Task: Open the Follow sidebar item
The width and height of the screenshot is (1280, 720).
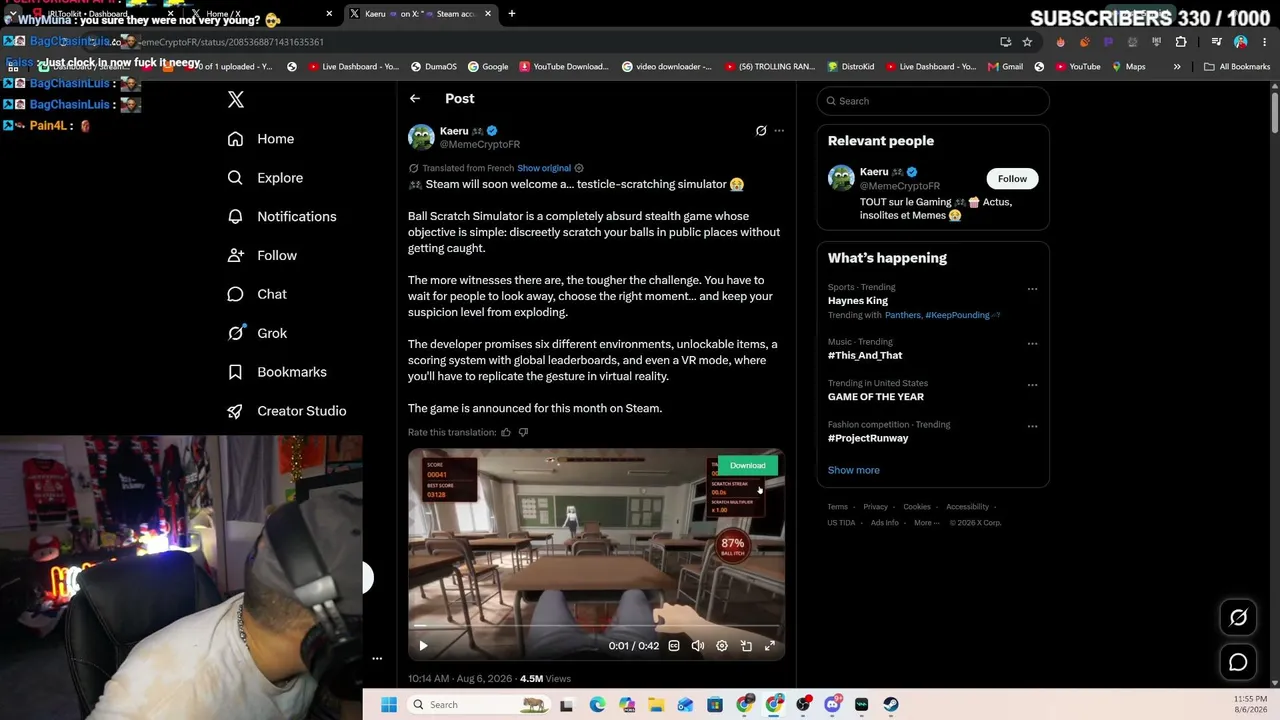Action: pyautogui.click(x=262, y=256)
